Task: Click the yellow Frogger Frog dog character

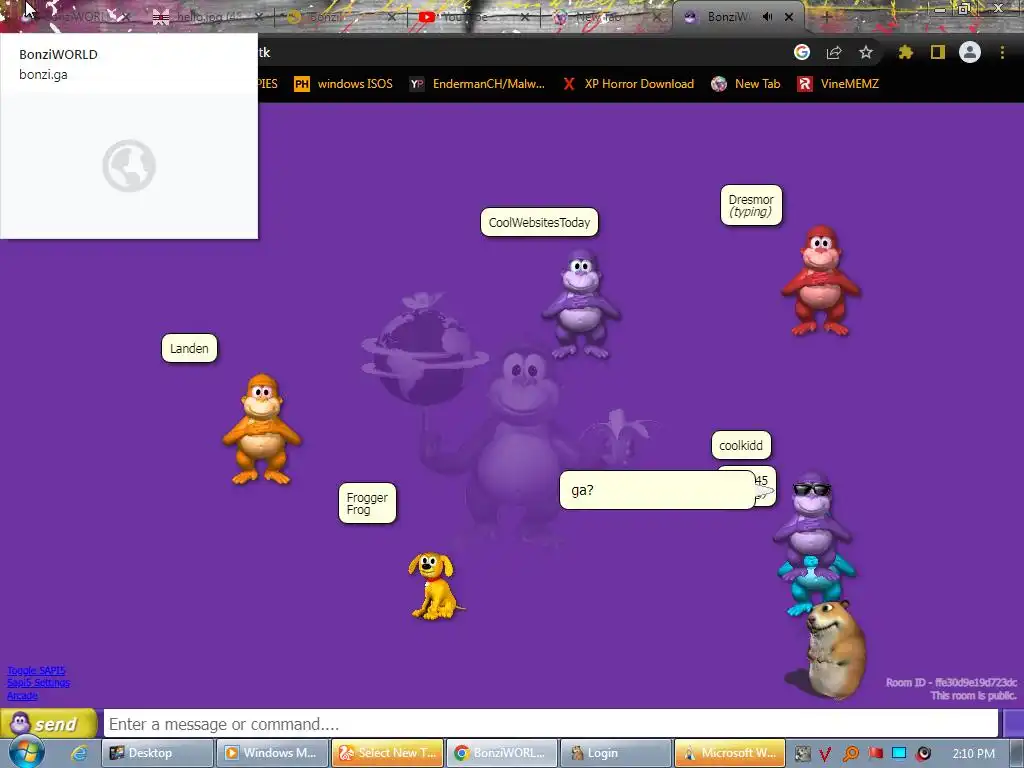Action: click(434, 586)
